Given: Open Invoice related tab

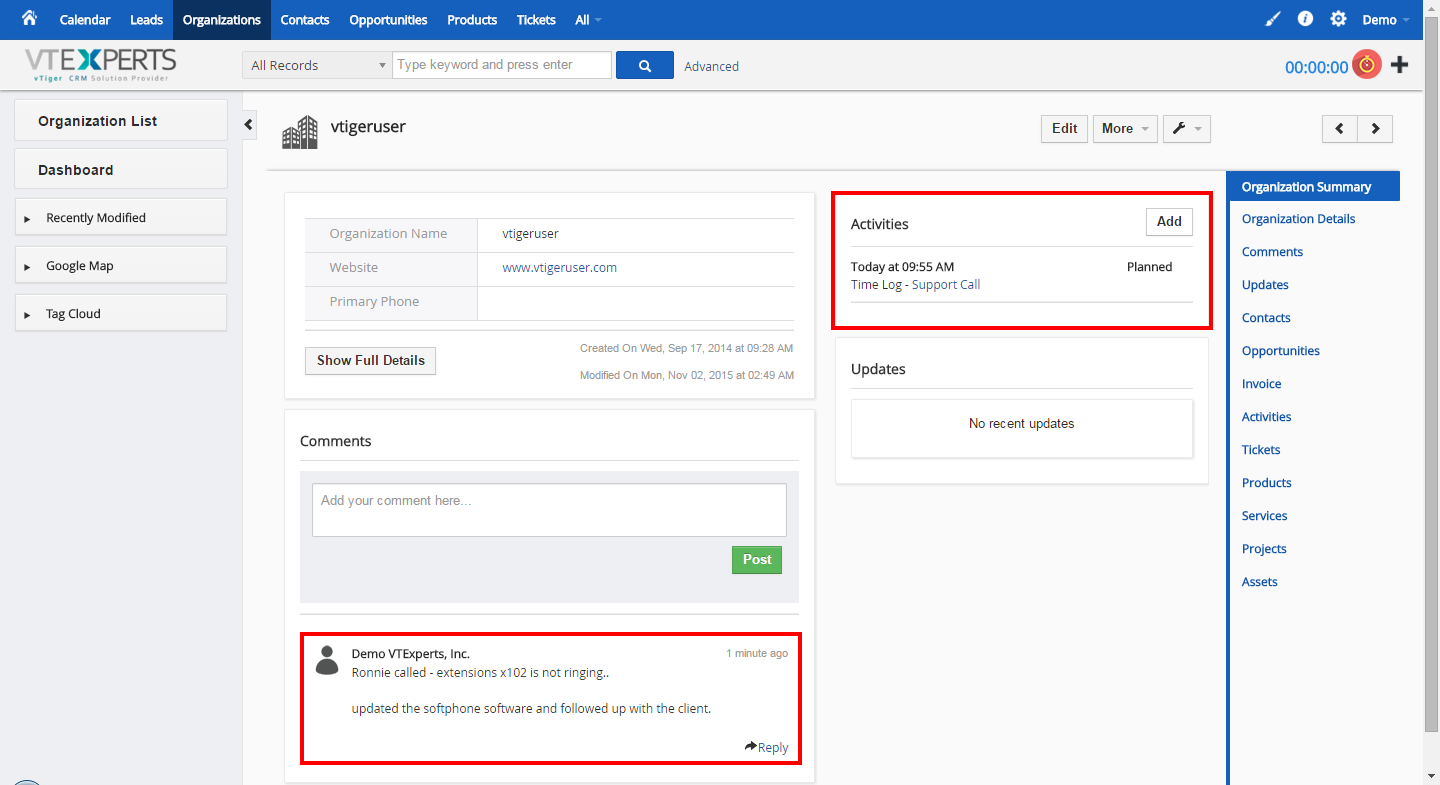Looking at the screenshot, I should [1262, 384].
